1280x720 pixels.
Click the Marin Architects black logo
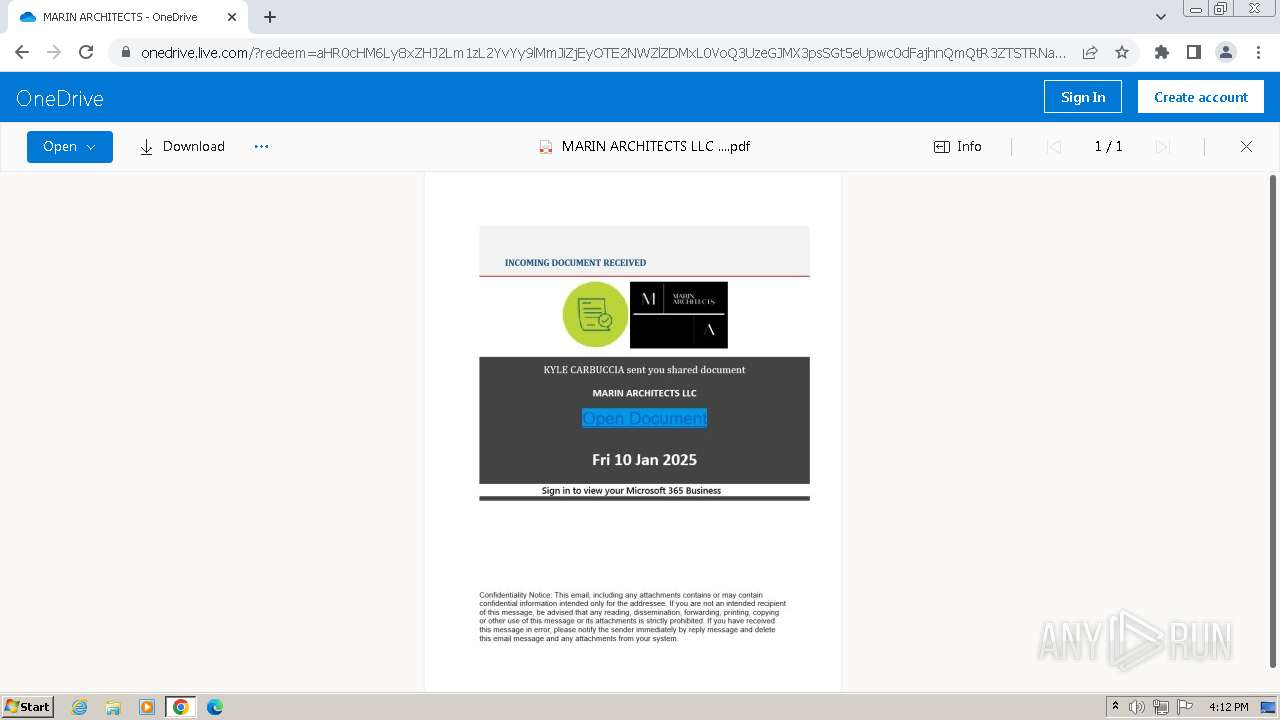(x=679, y=315)
